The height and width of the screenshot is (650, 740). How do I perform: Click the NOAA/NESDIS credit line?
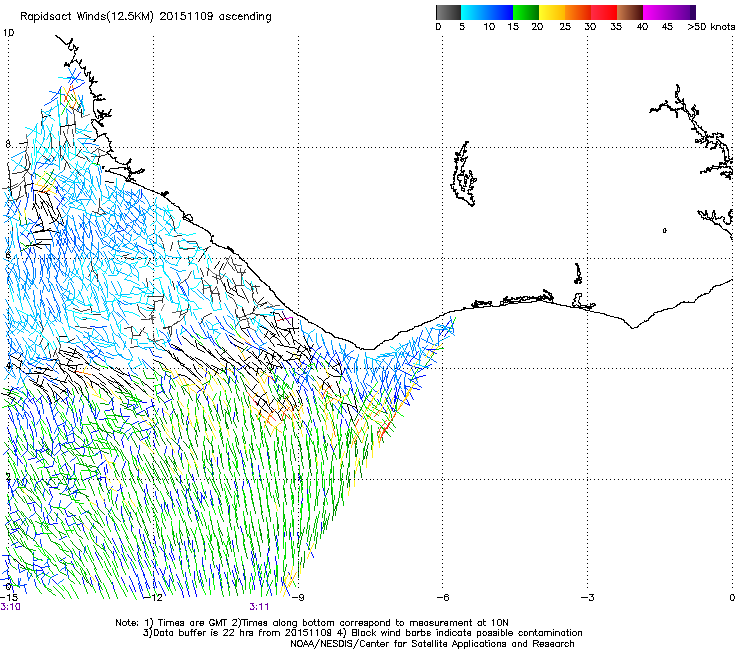[x=432, y=644]
